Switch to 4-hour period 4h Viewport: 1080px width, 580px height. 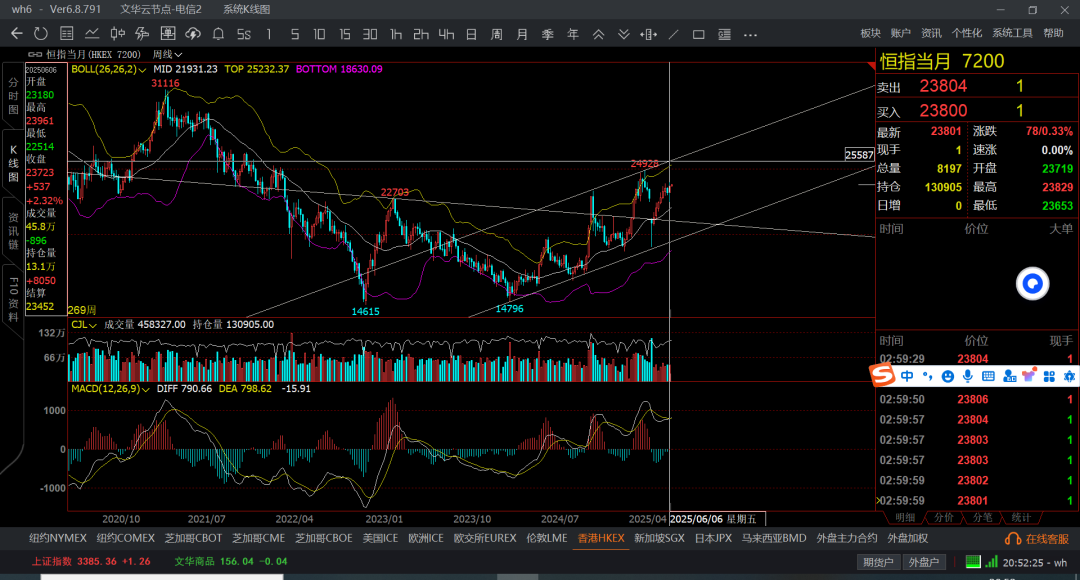pos(446,34)
